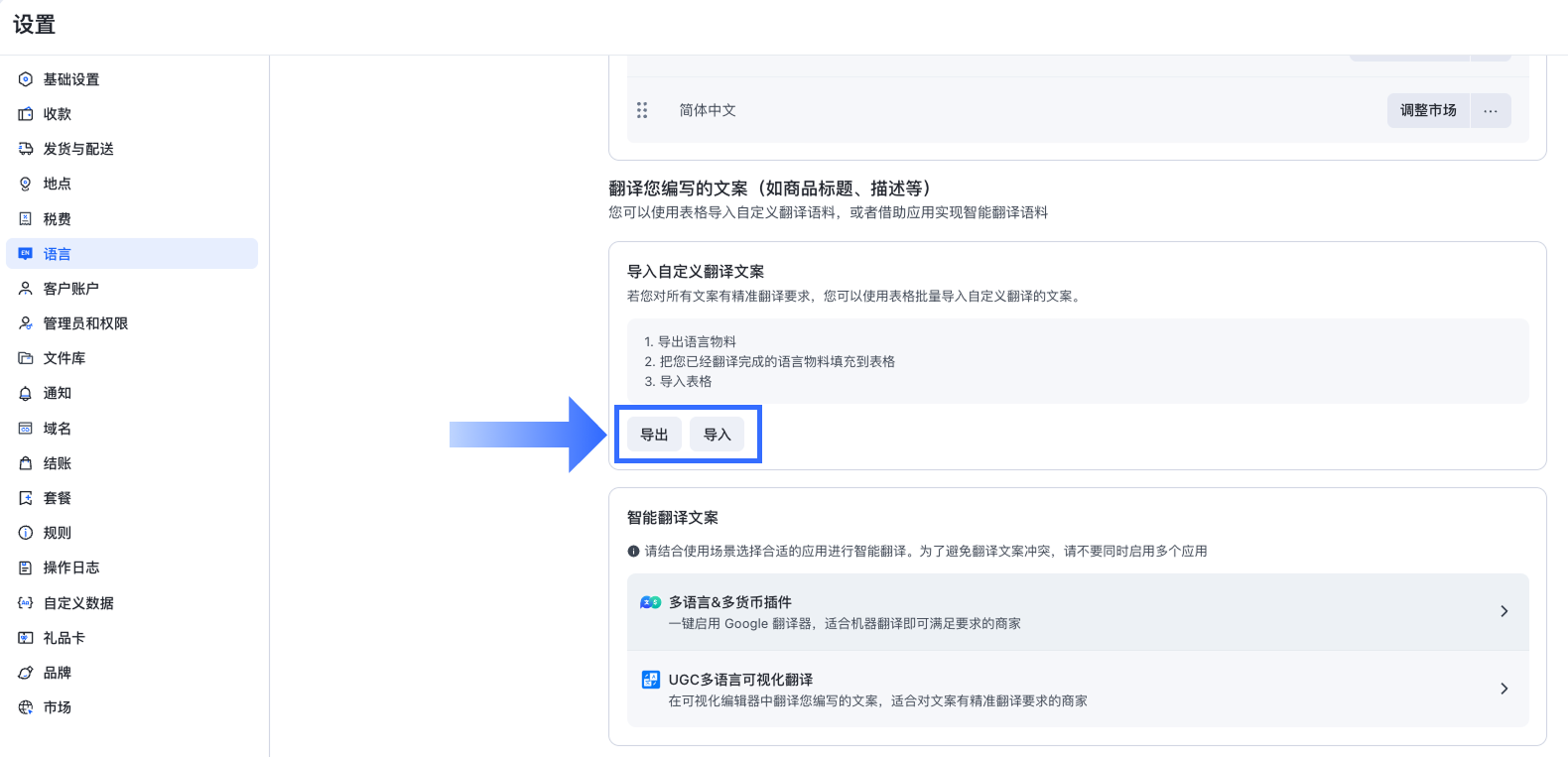Screen dimensions: 1568x757
Task: Click the drag handle beside 简体中文
Action: (642, 110)
